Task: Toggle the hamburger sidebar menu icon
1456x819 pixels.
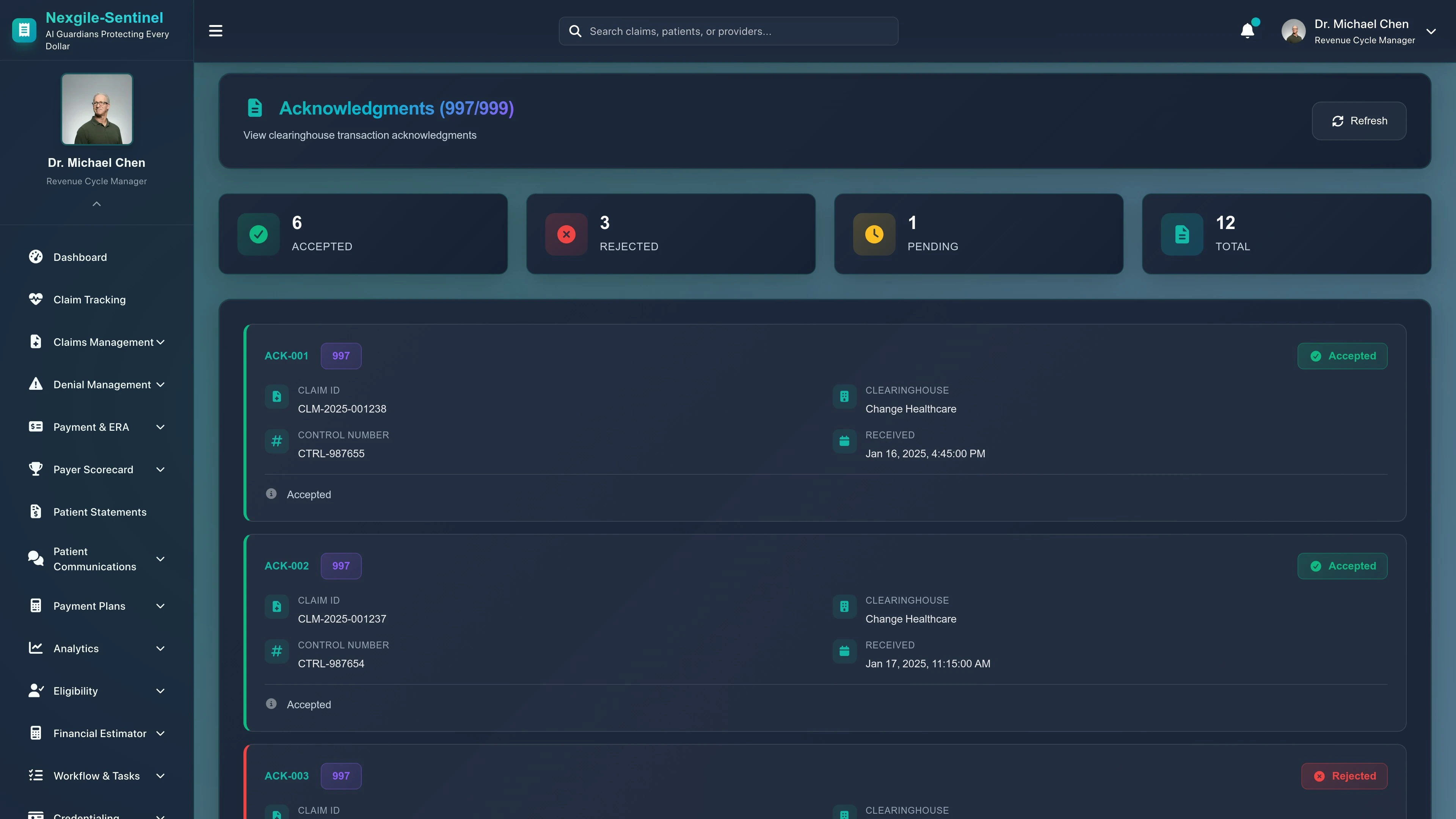Action: (x=215, y=30)
